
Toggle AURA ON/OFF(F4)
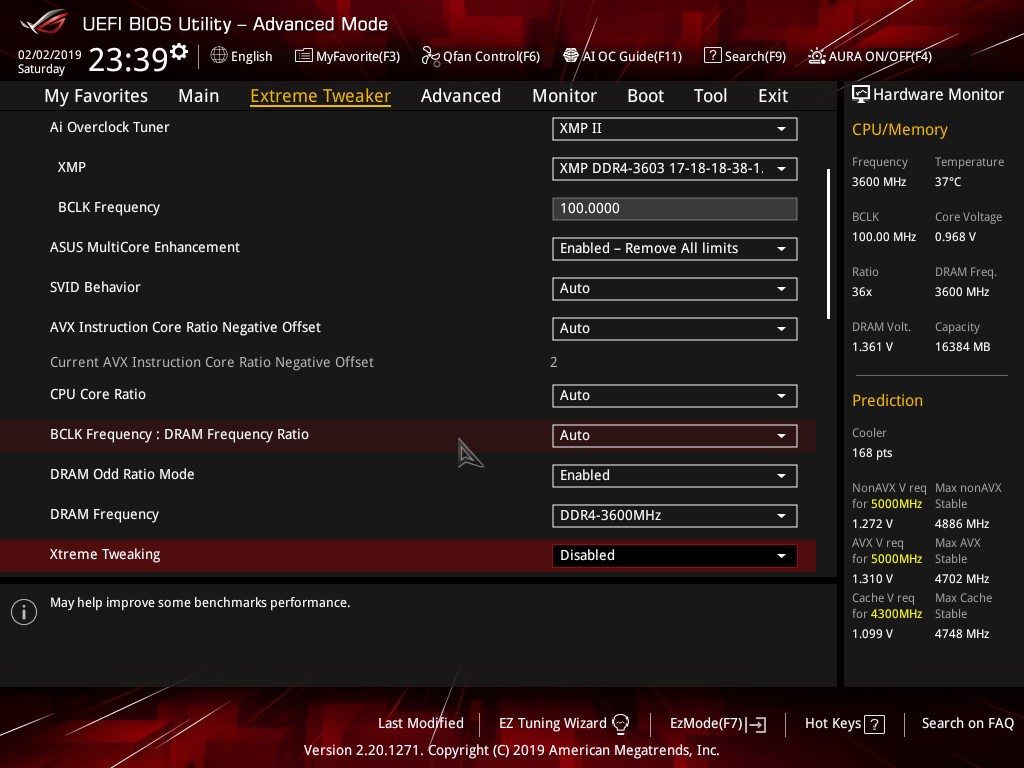click(x=870, y=56)
